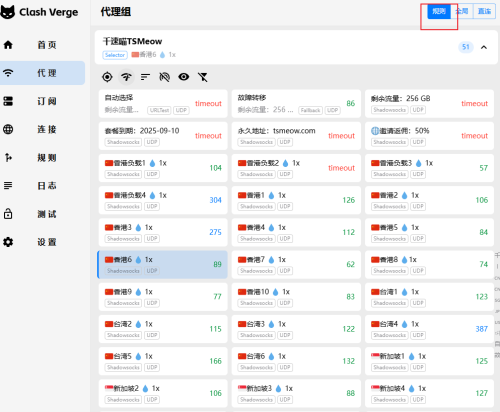The height and width of the screenshot is (412, 500).
Task: Select the highlighted 香港6 node card
Action: [x=162, y=264]
